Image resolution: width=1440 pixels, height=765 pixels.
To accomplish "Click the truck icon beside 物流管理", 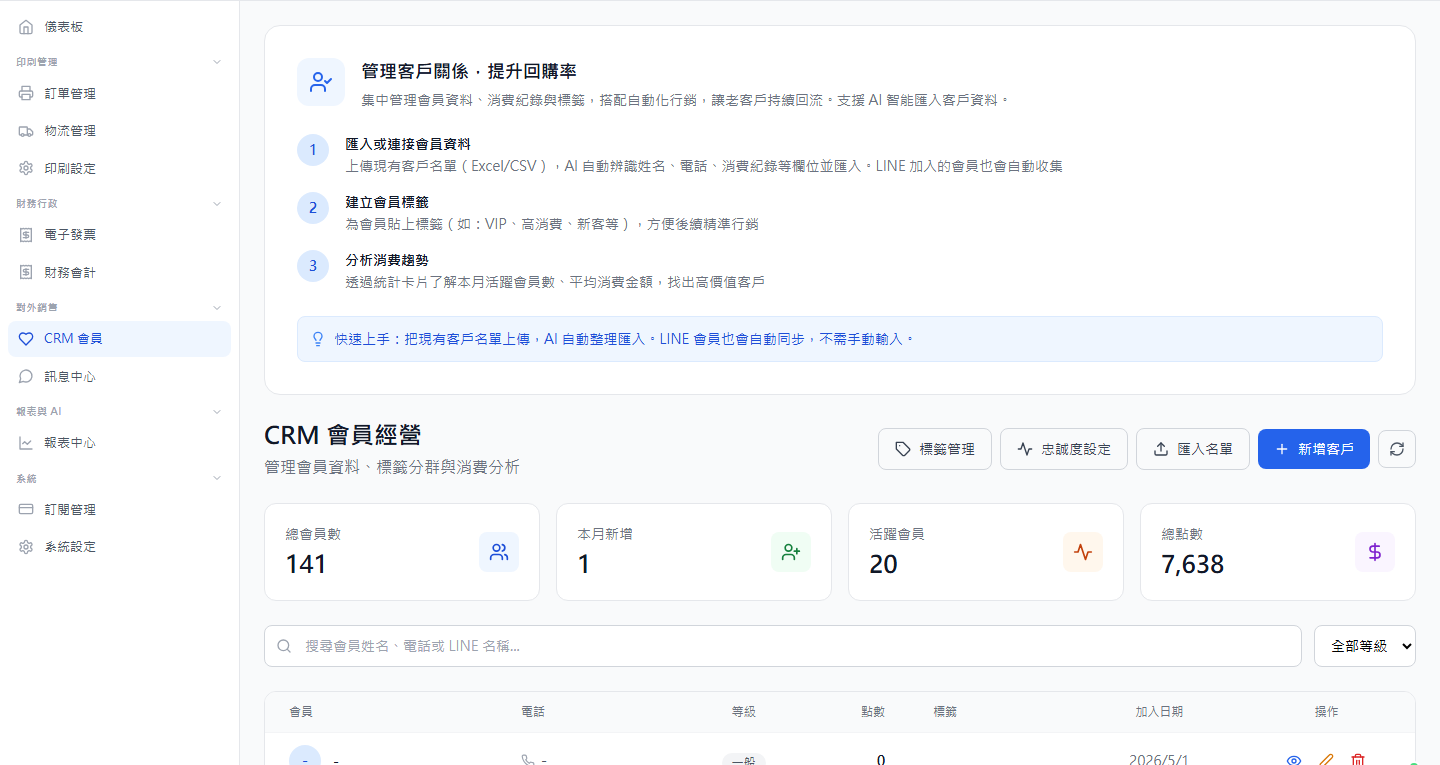I will [26, 131].
